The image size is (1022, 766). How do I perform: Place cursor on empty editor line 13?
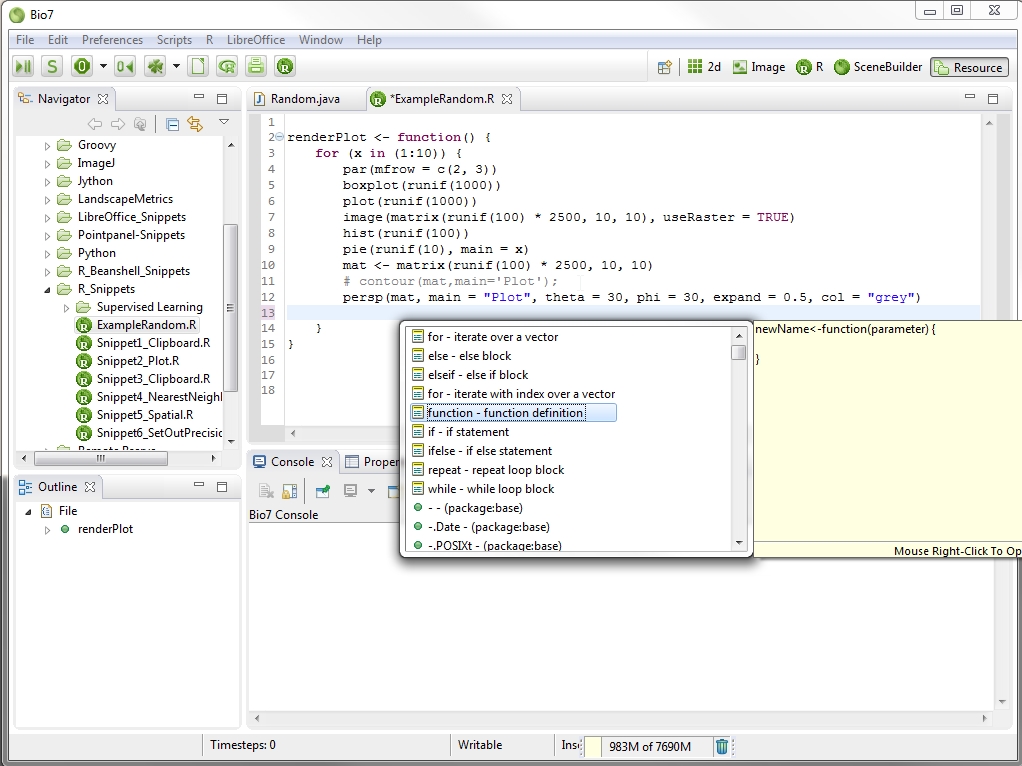click(632, 313)
